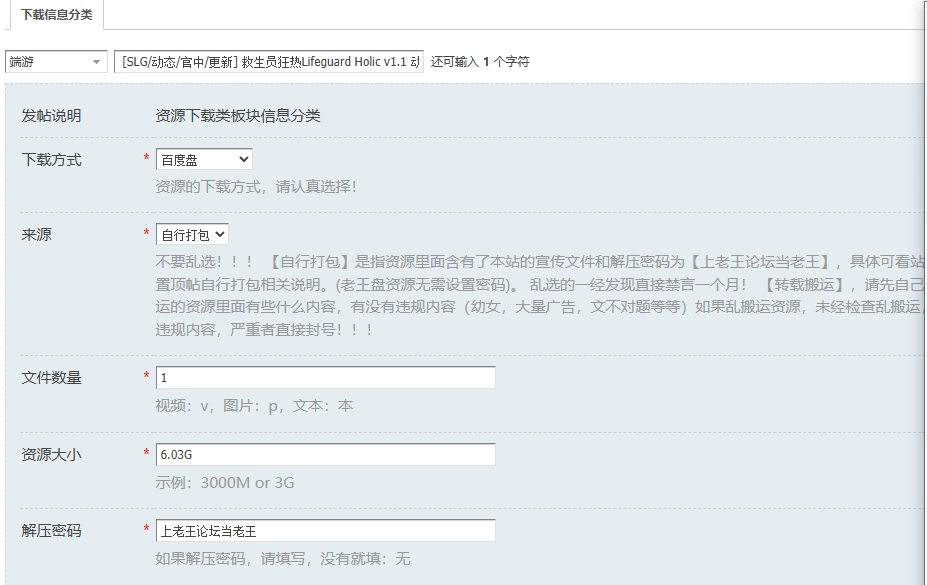
Task: Click the 资源大小 label
Action: 51,454
